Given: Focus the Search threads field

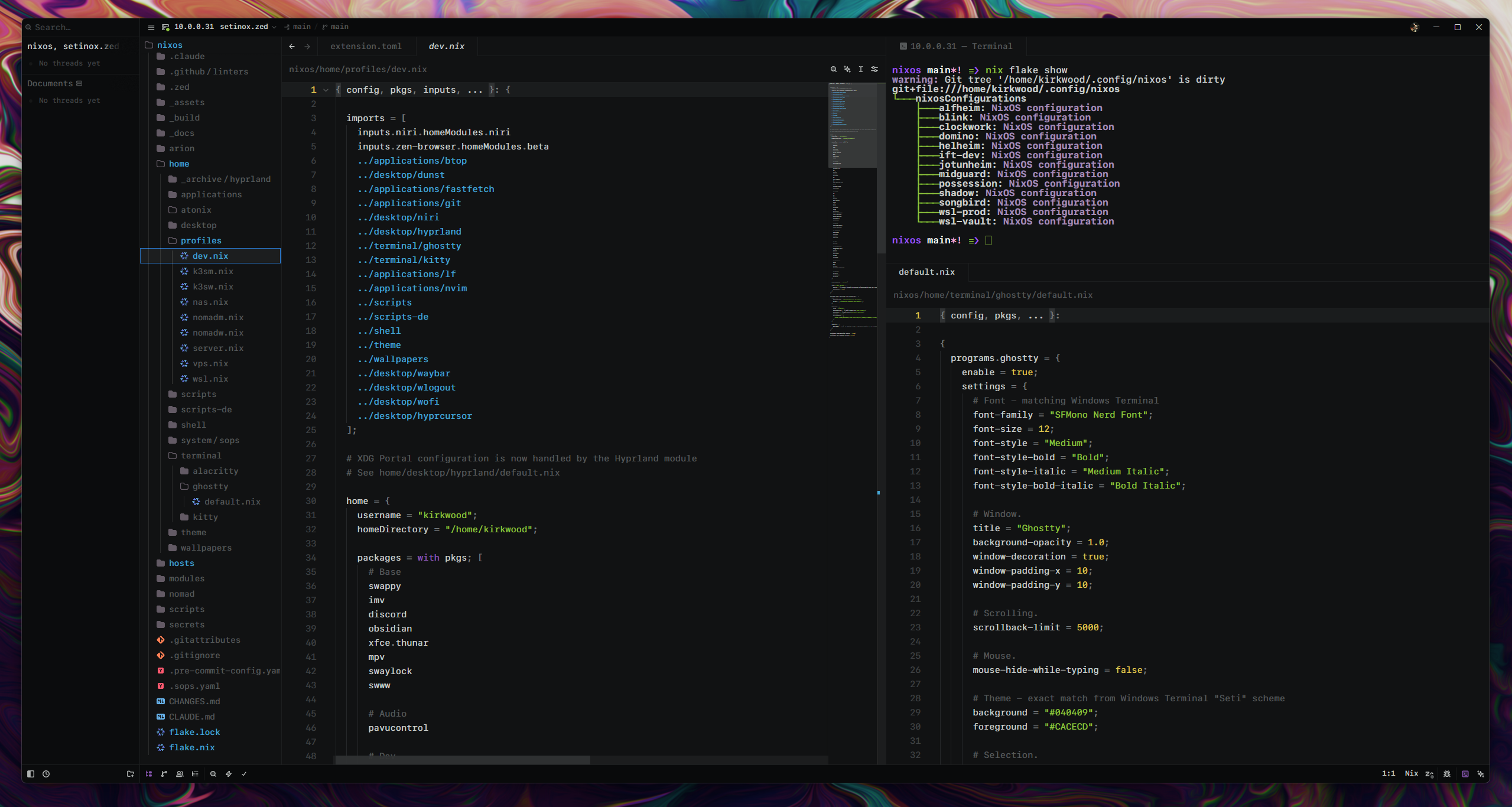Looking at the screenshot, I should pyautogui.click(x=82, y=27).
